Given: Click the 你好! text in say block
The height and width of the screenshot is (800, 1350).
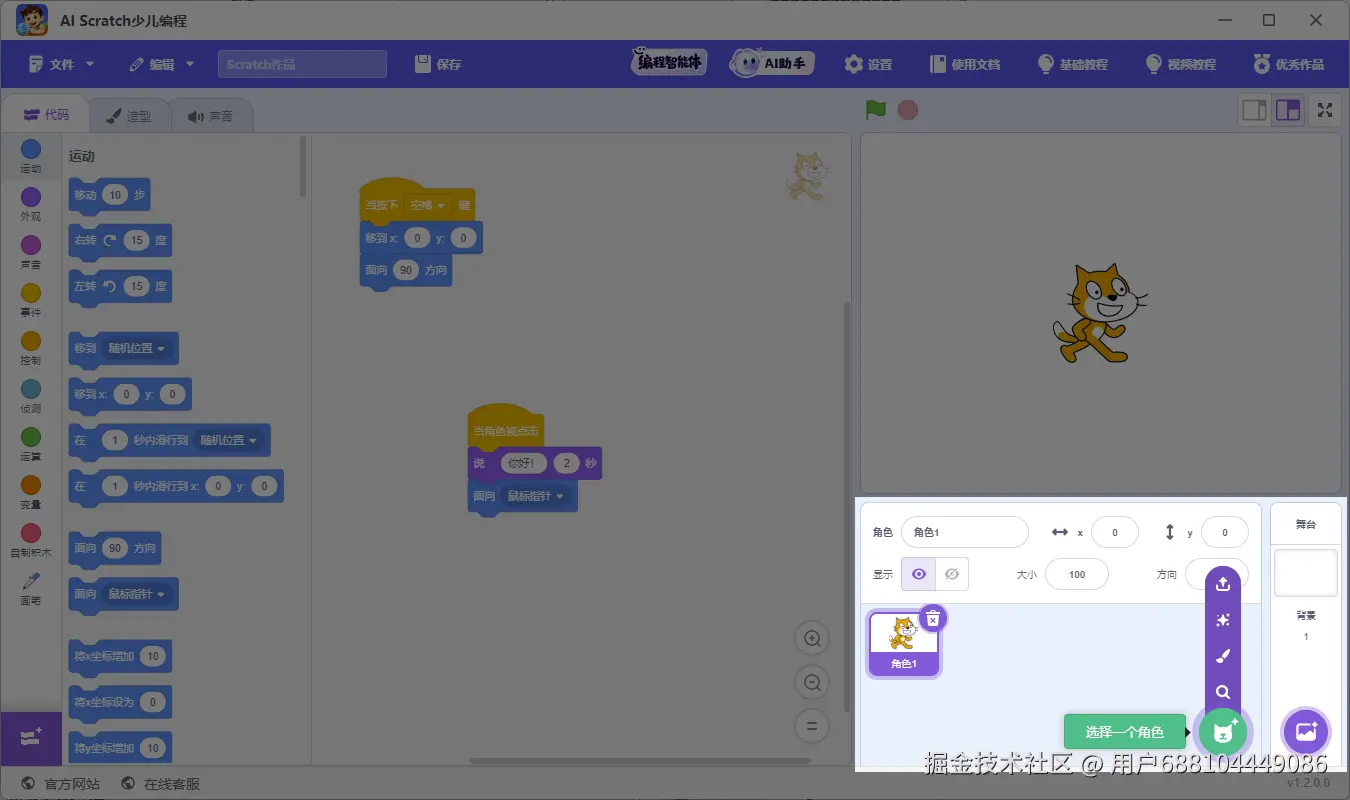Looking at the screenshot, I should pyautogui.click(x=524, y=463).
